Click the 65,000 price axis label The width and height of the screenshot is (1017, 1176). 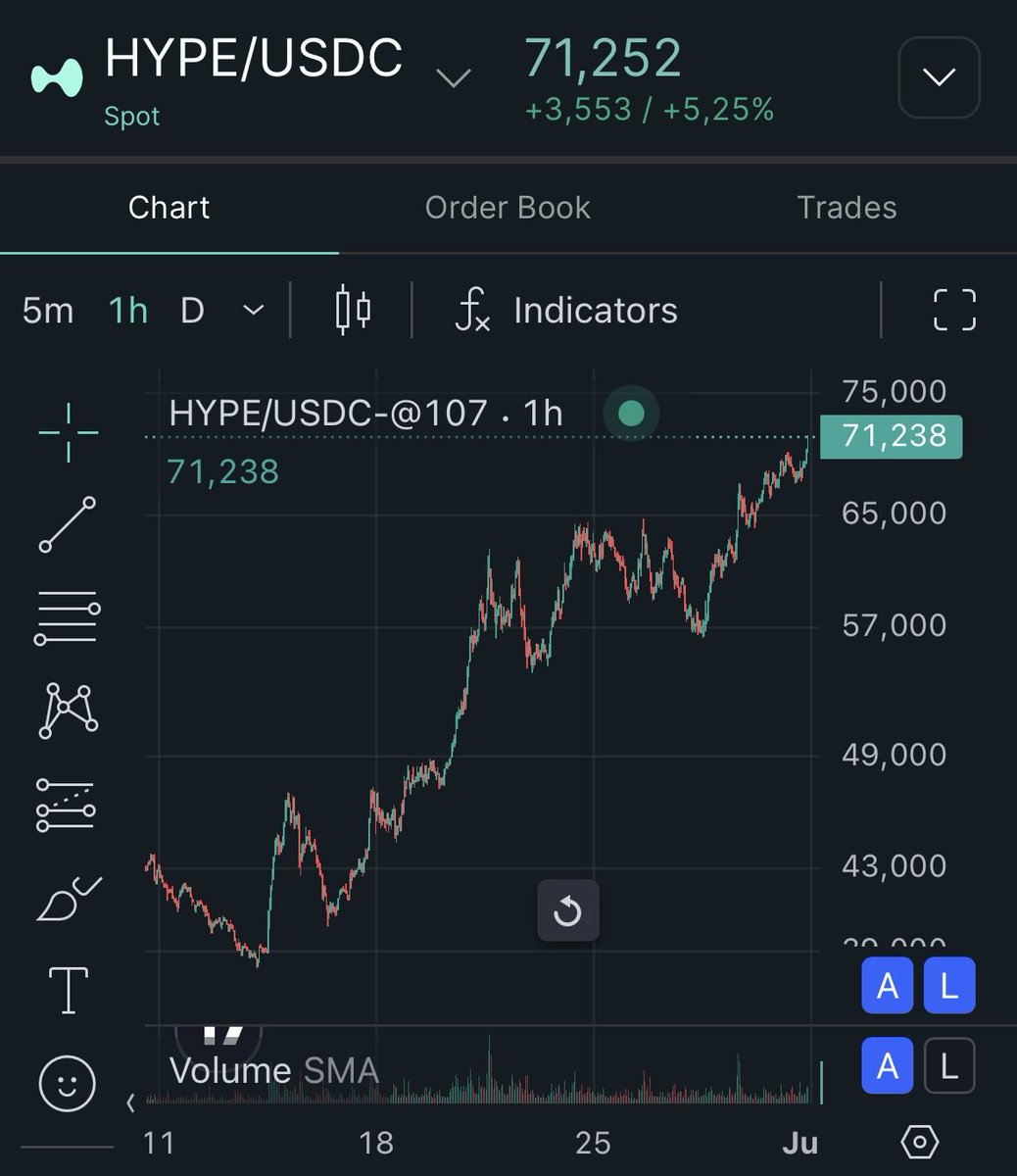pyautogui.click(x=894, y=513)
